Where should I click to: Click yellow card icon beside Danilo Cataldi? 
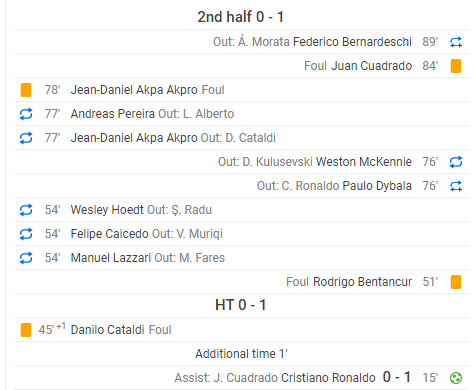(26, 330)
